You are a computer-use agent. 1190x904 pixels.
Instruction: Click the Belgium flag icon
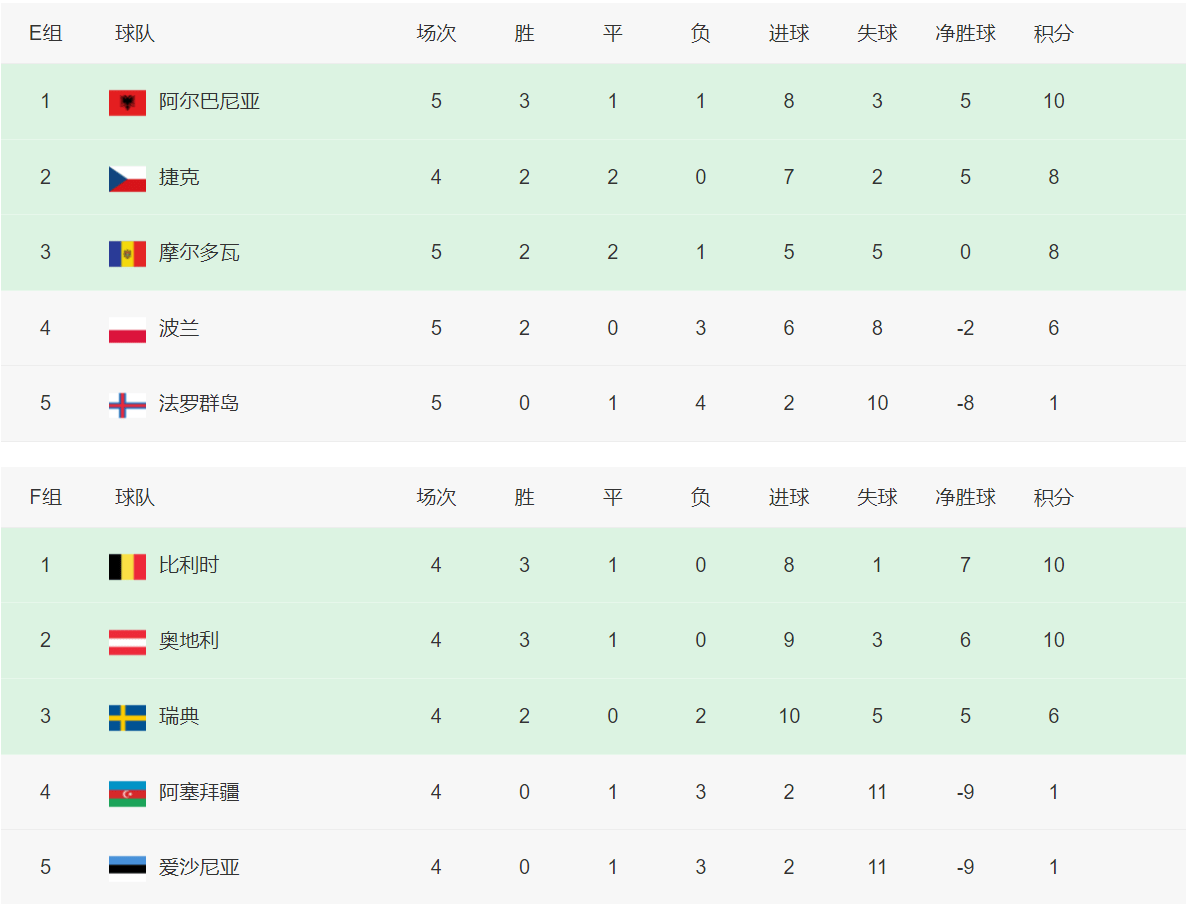pyautogui.click(x=128, y=566)
